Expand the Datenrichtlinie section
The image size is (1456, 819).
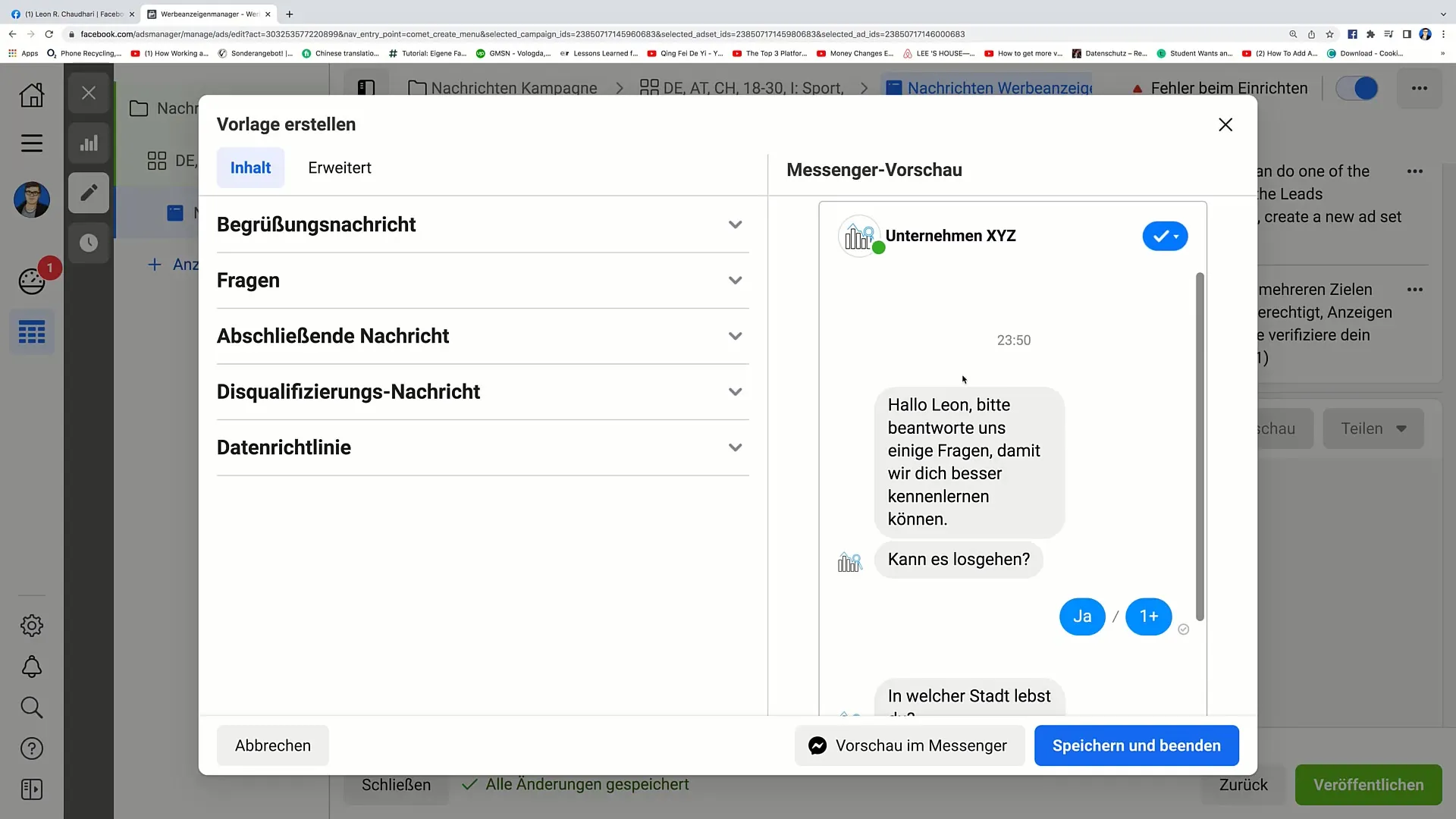click(482, 447)
